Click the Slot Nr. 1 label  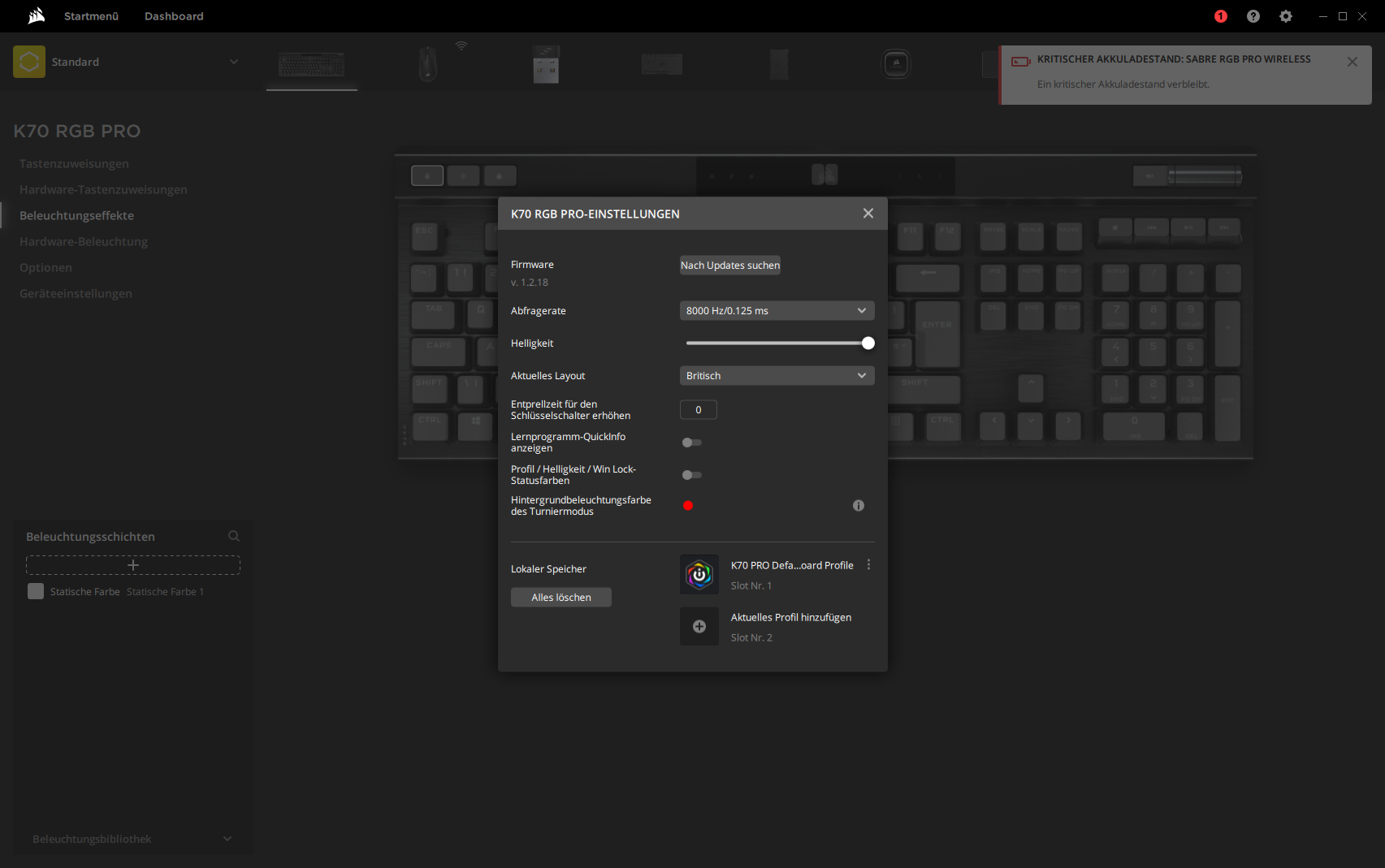pos(751,585)
